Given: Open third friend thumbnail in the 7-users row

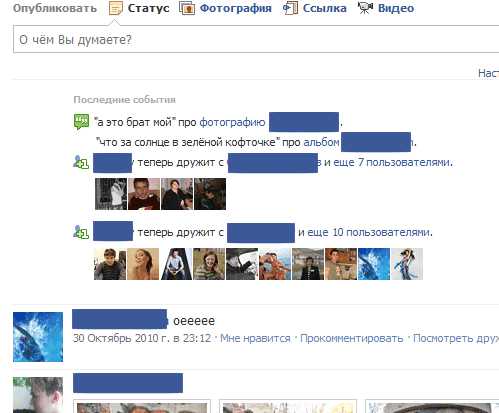Looking at the screenshot, I should pyautogui.click(x=177, y=194).
